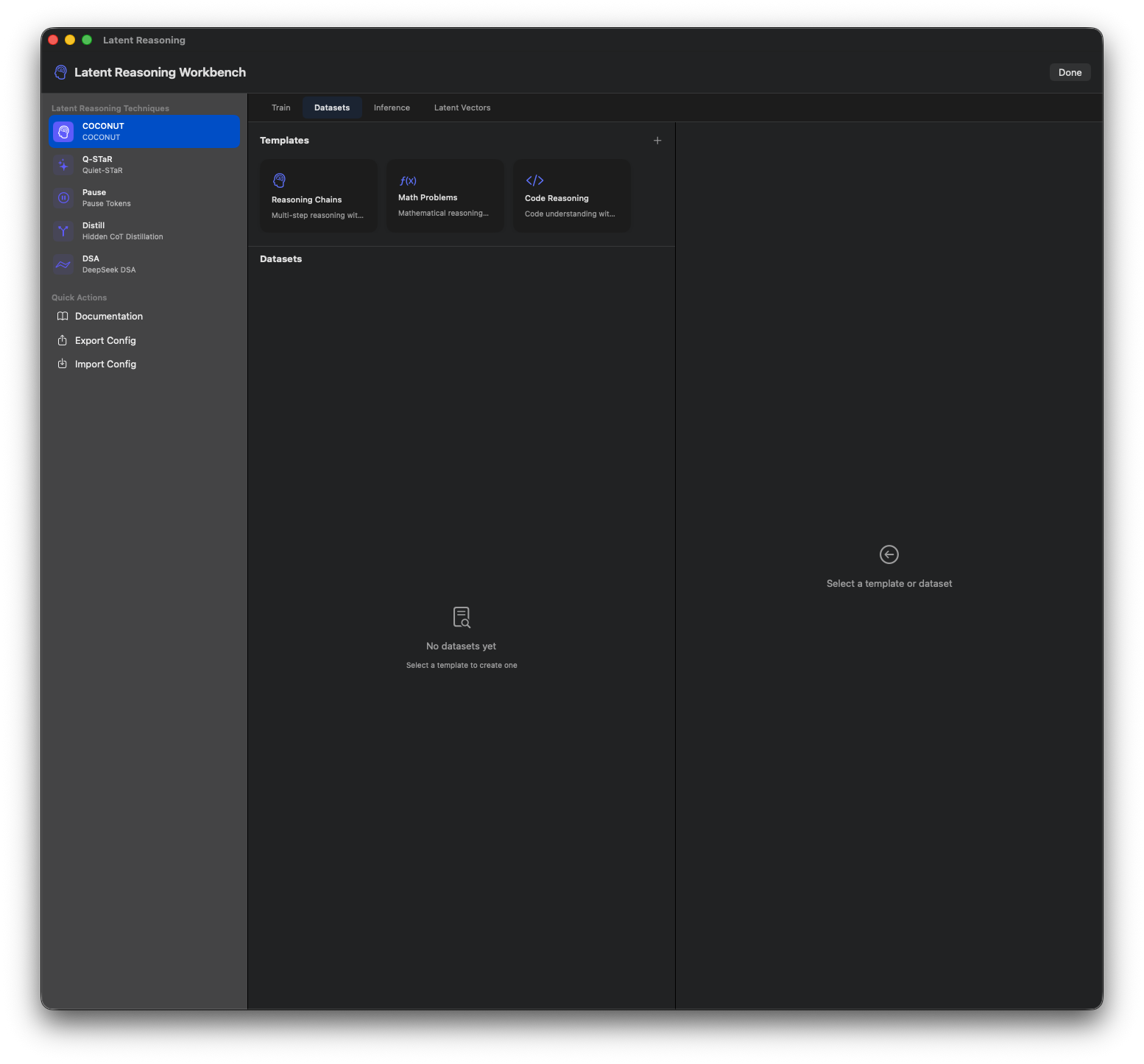
Task: Pick the Math Problems template card
Action: pyautogui.click(x=445, y=196)
